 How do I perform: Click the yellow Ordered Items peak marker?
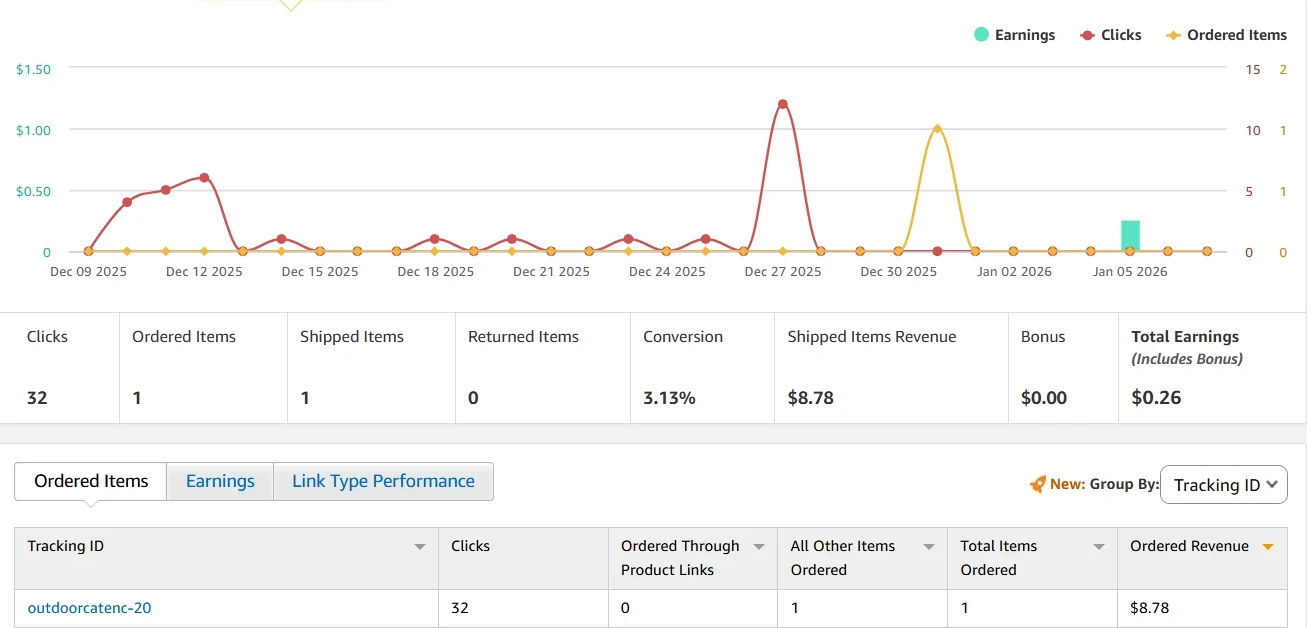937,129
